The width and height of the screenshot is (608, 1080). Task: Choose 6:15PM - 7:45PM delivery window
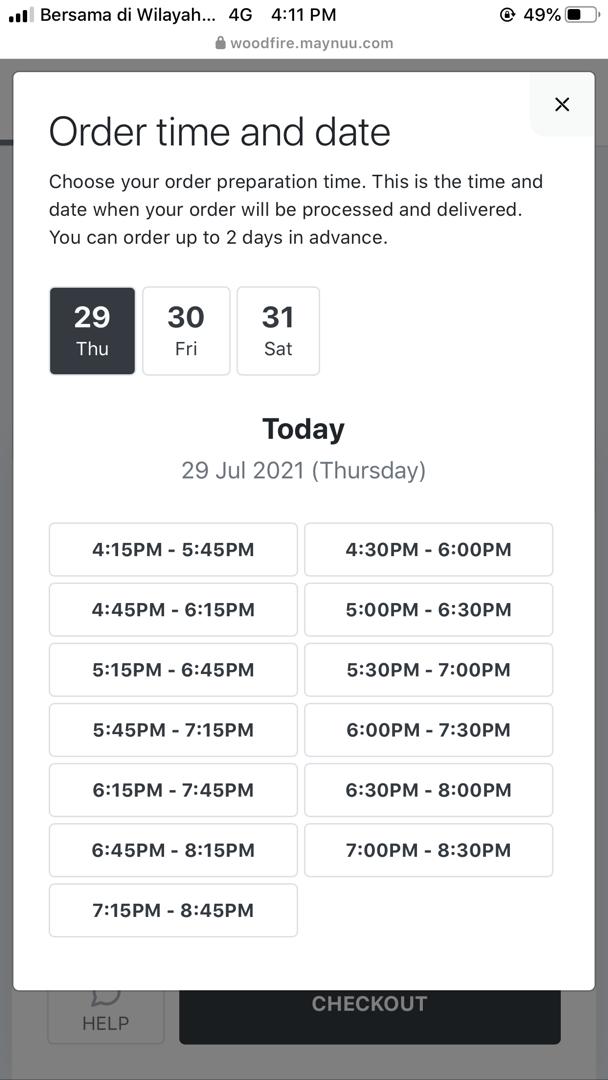coord(173,790)
